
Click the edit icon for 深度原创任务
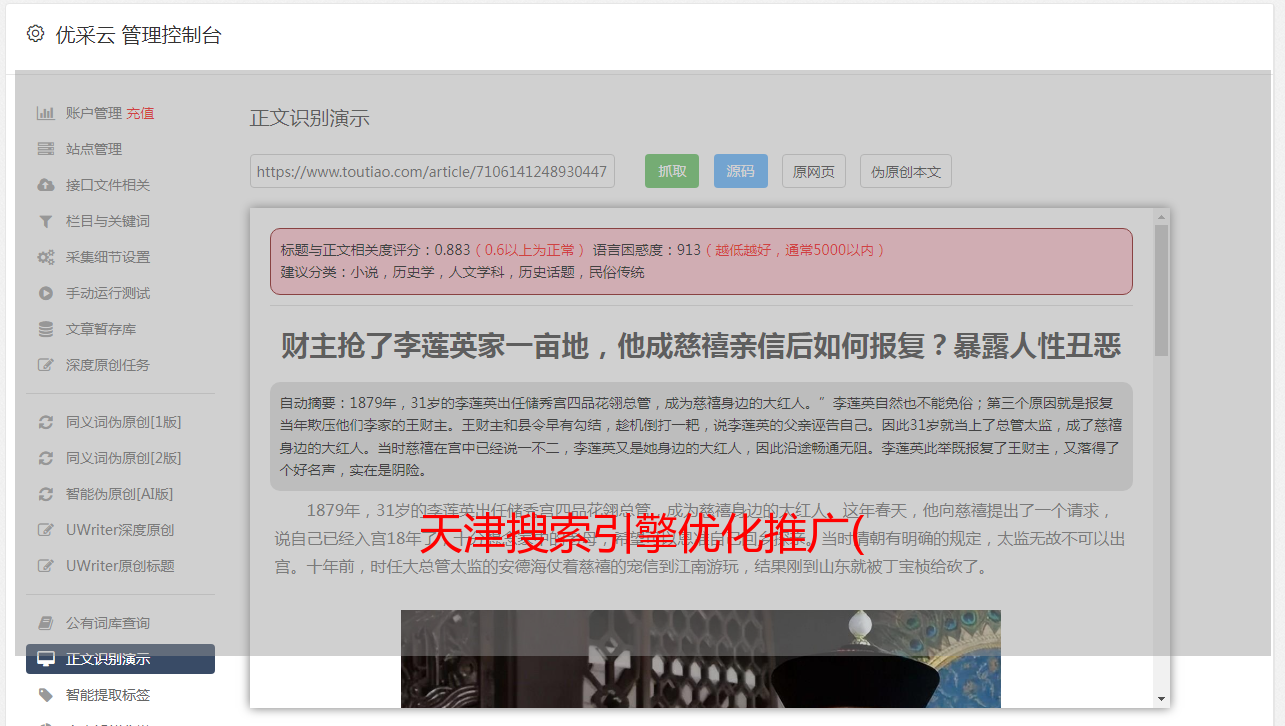[45, 365]
